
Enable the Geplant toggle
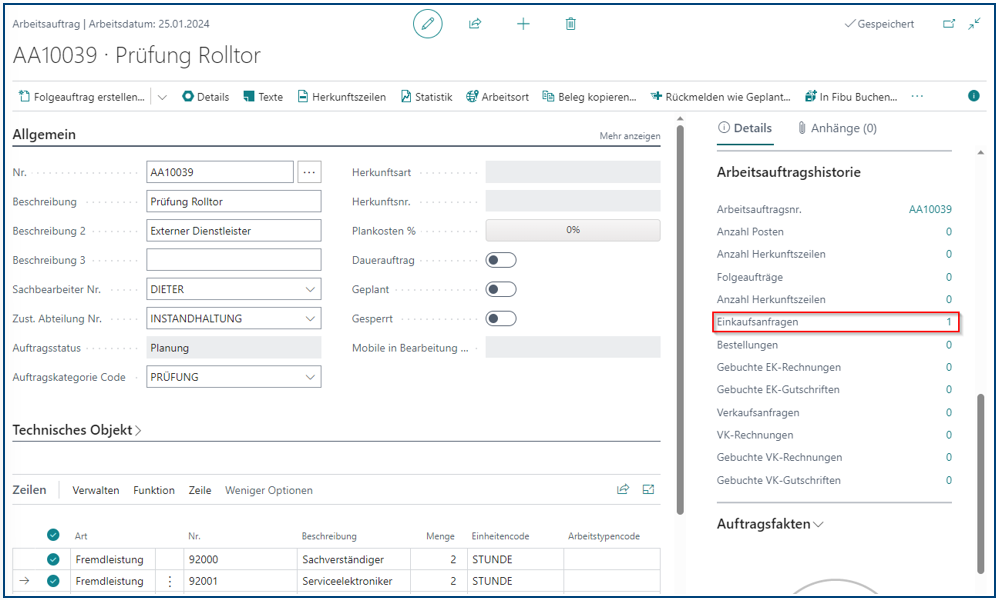tap(501, 290)
